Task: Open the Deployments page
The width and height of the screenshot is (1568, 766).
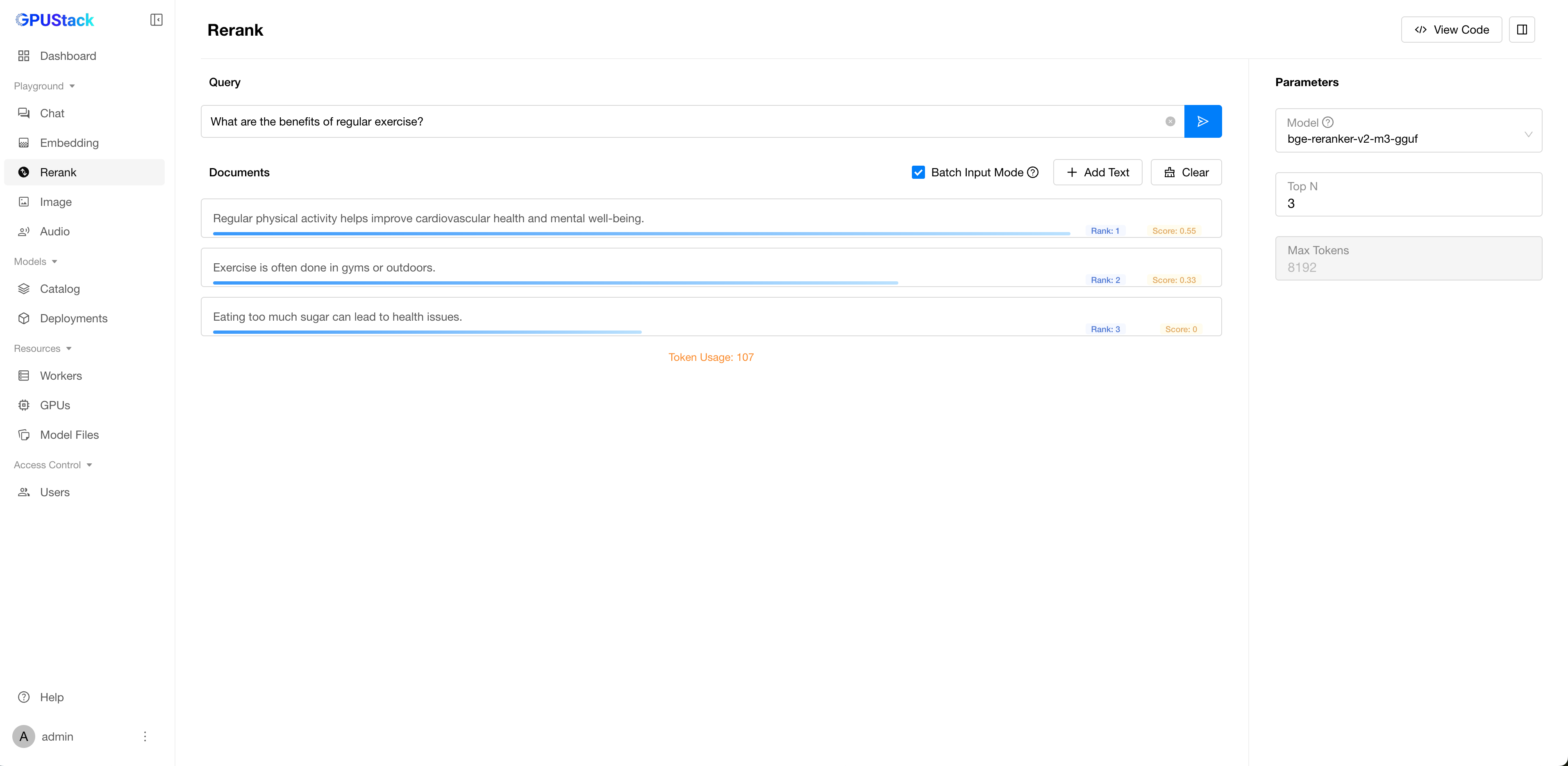Action: click(73, 319)
